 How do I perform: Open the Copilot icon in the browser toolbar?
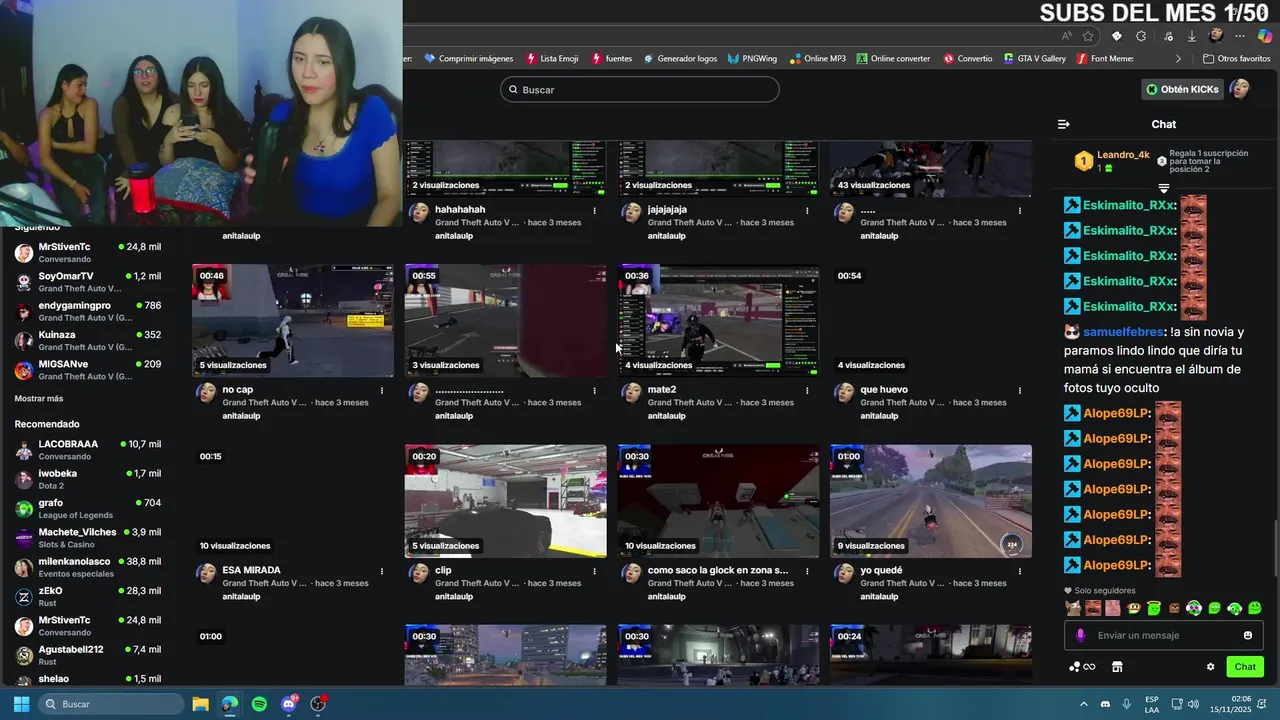(1265, 36)
